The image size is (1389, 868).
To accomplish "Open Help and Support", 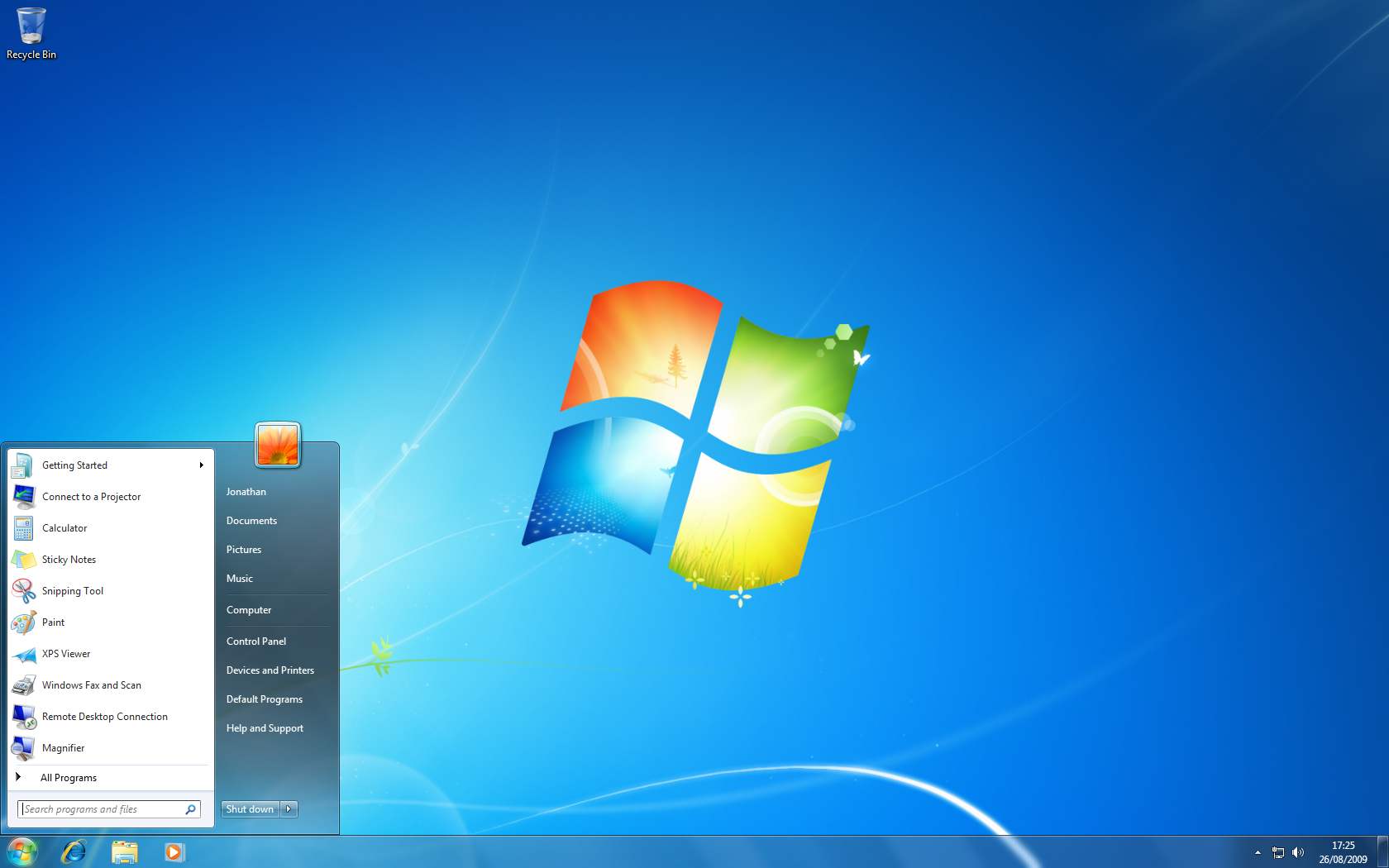I will tap(265, 728).
